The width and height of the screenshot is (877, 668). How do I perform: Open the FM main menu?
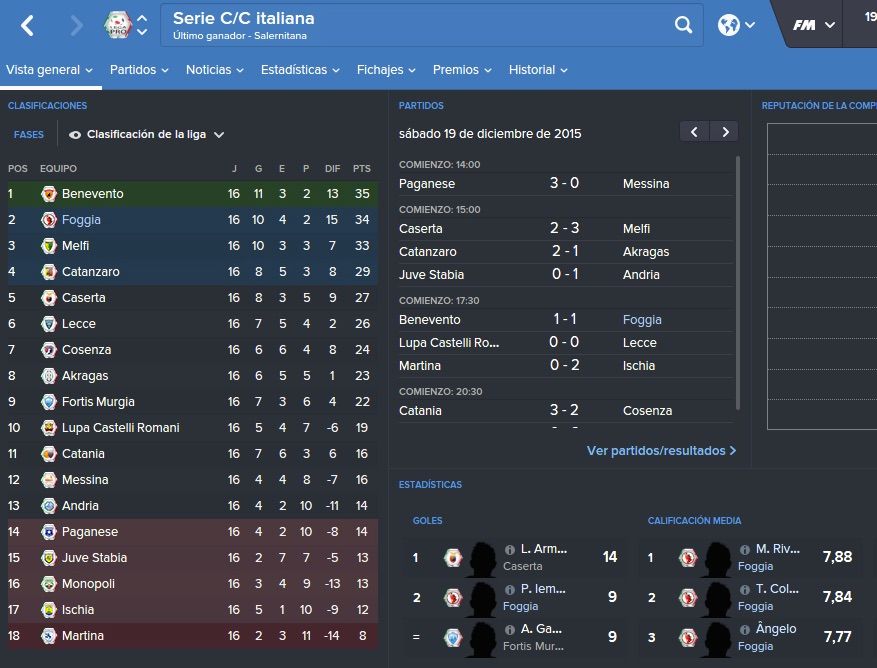[814, 25]
